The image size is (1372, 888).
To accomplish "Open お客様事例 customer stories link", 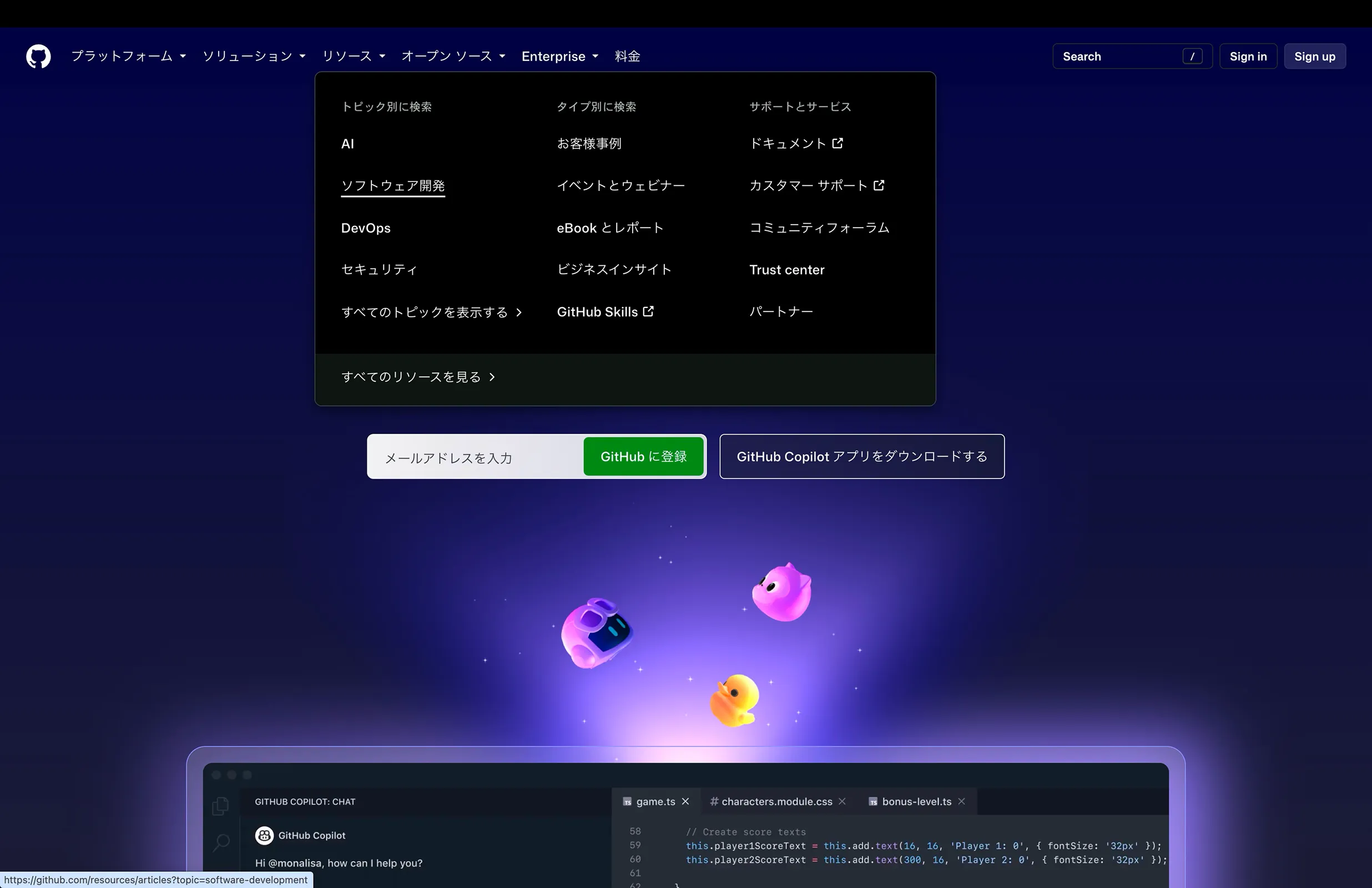I will [x=589, y=144].
